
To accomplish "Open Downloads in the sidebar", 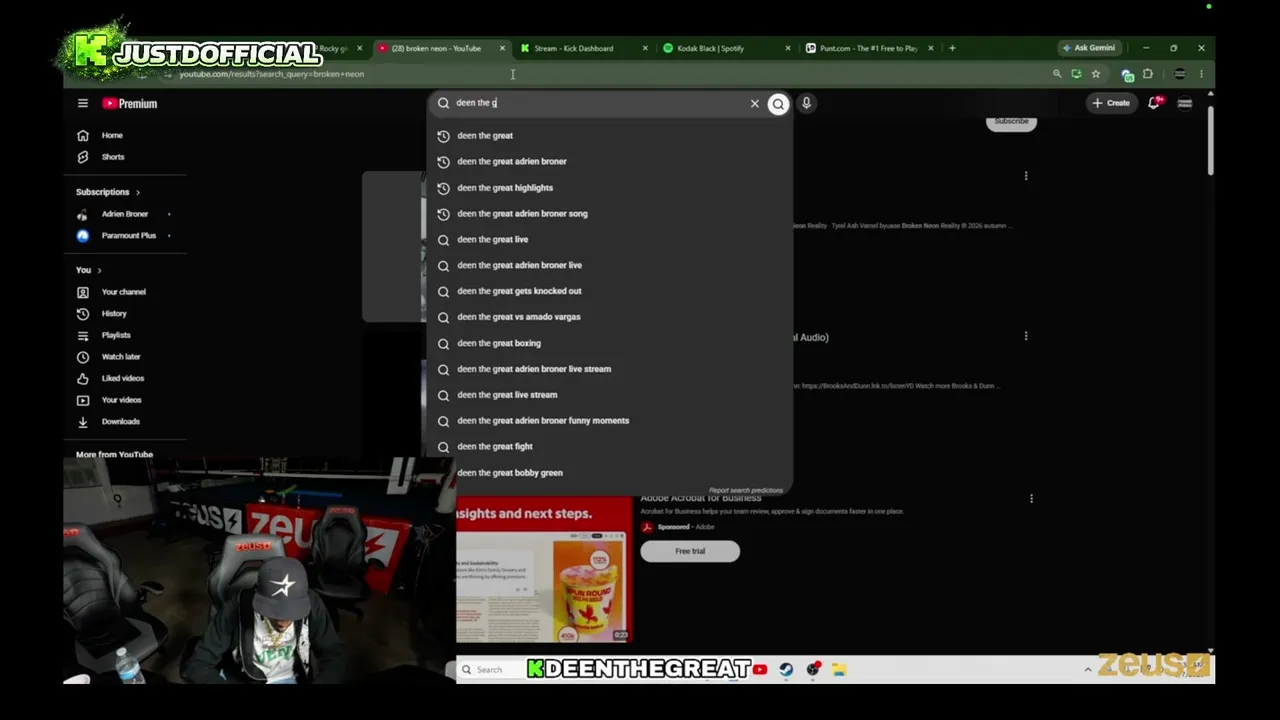I will [x=120, y=422].
